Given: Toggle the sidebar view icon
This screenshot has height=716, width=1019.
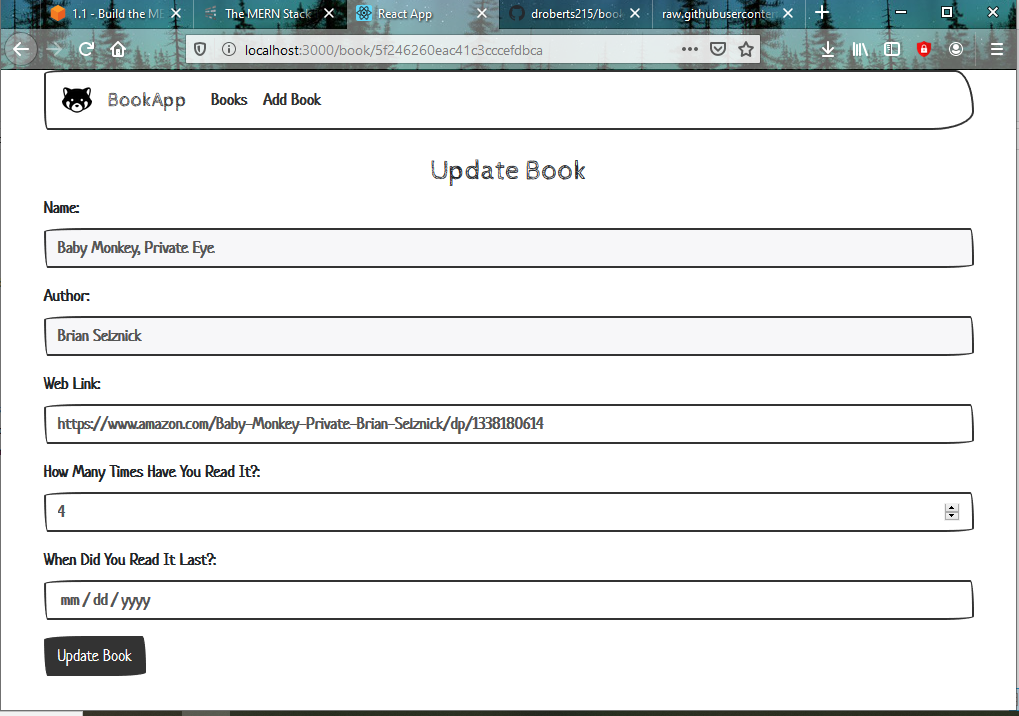Looking at the screenshot, I should (x=892, y=49).
